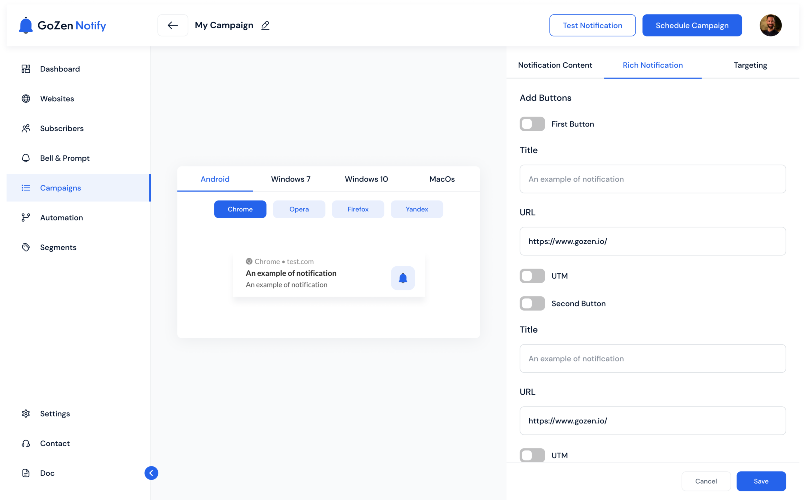Open Subscribers from the sidebar

pyautogui.click(x=78, y=128)
